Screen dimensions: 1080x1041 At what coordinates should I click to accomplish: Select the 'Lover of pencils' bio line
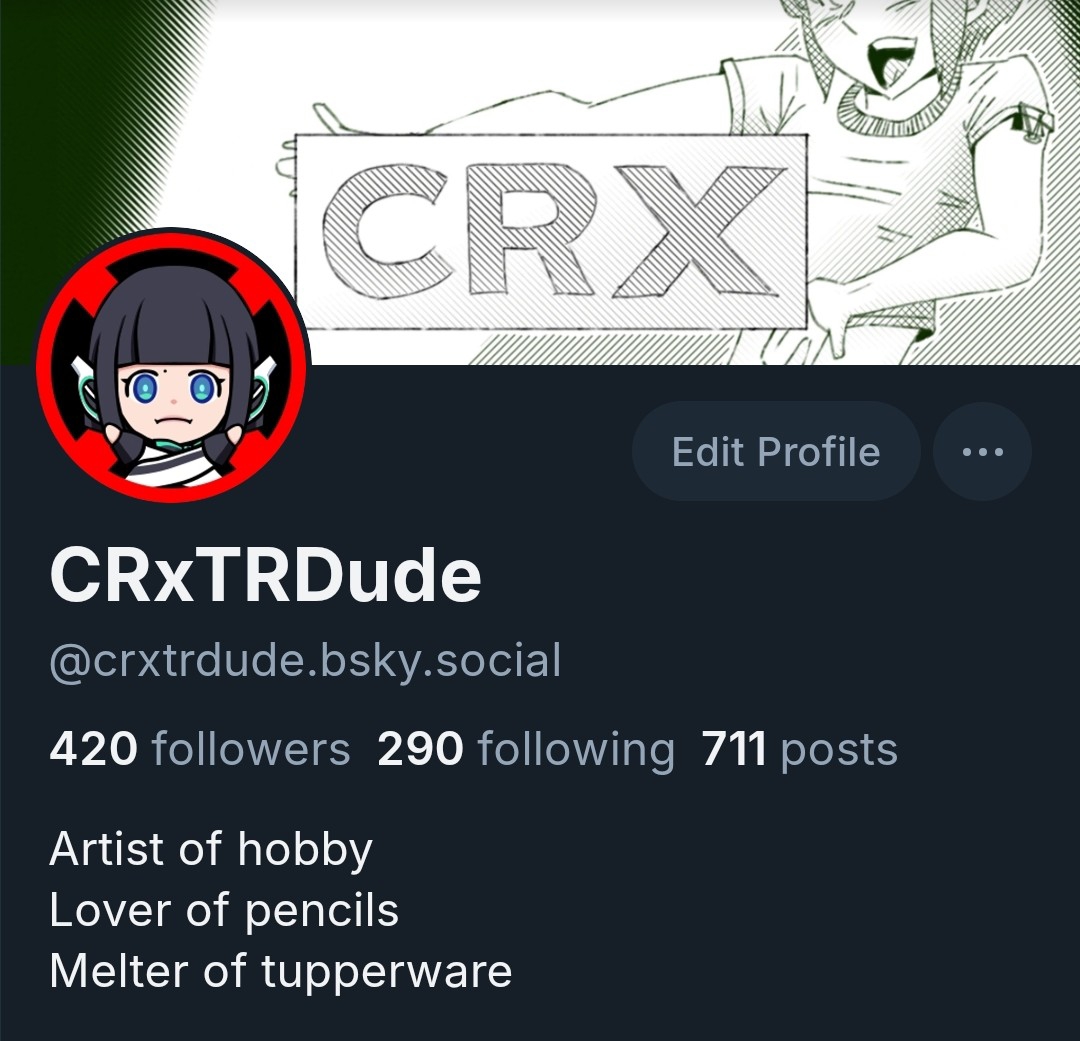click(224, 910)
